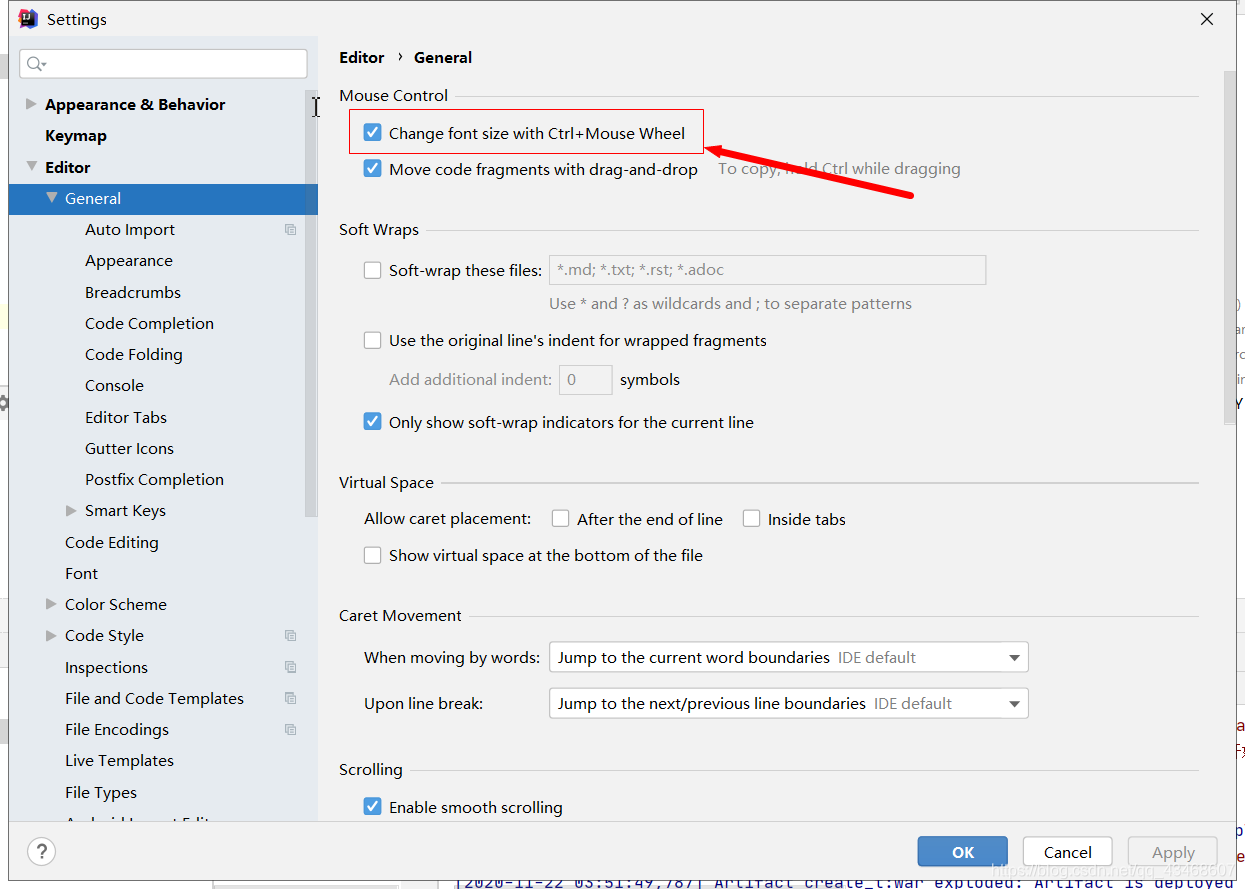
Task: Click the OK button
Action: point(963,852)
